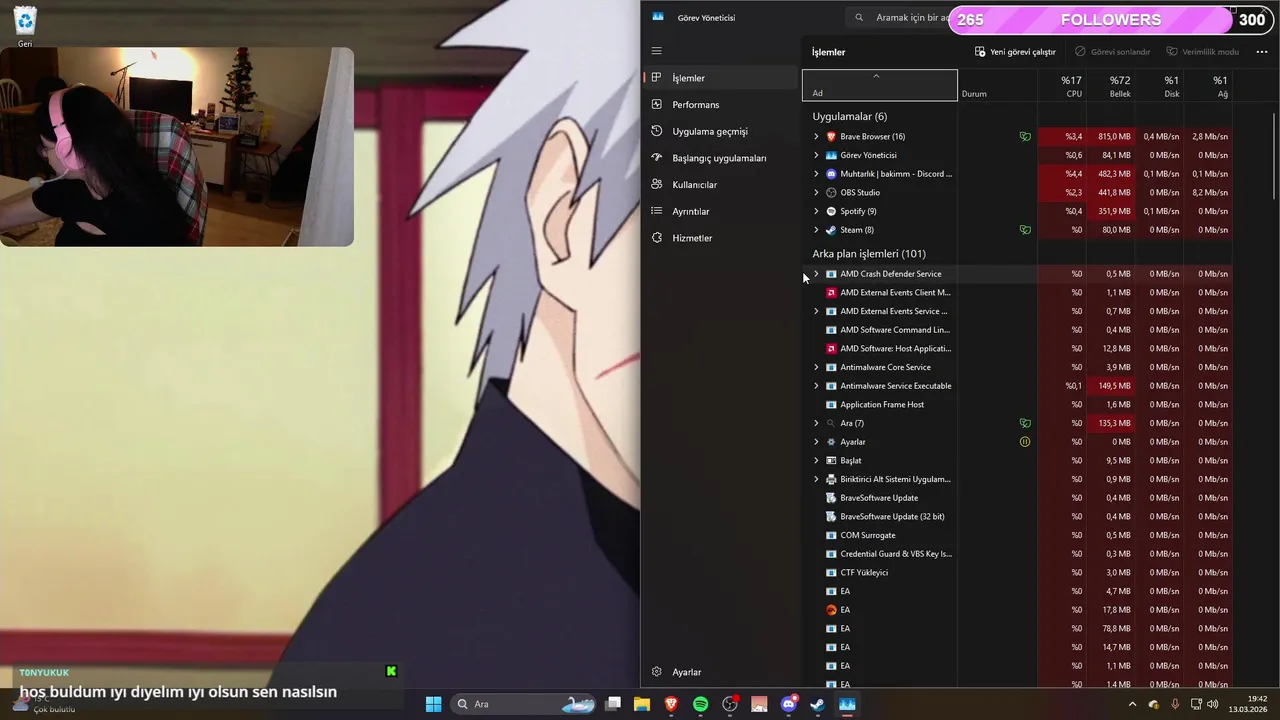Click the Verimlilik modu button
The width and height of the screenshot is (1280, 720).
[1203, 52]
